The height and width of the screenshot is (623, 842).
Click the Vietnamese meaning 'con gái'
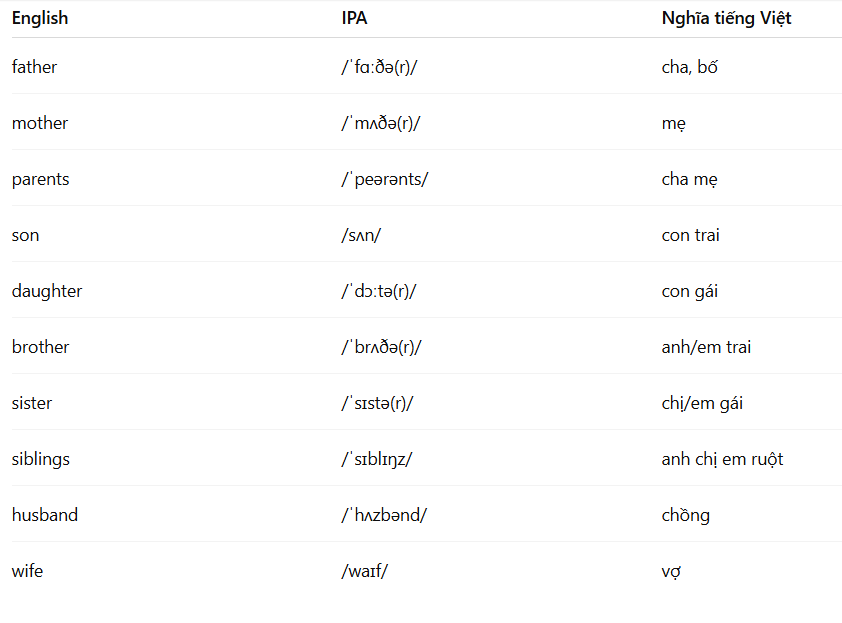tap(689, 291)
